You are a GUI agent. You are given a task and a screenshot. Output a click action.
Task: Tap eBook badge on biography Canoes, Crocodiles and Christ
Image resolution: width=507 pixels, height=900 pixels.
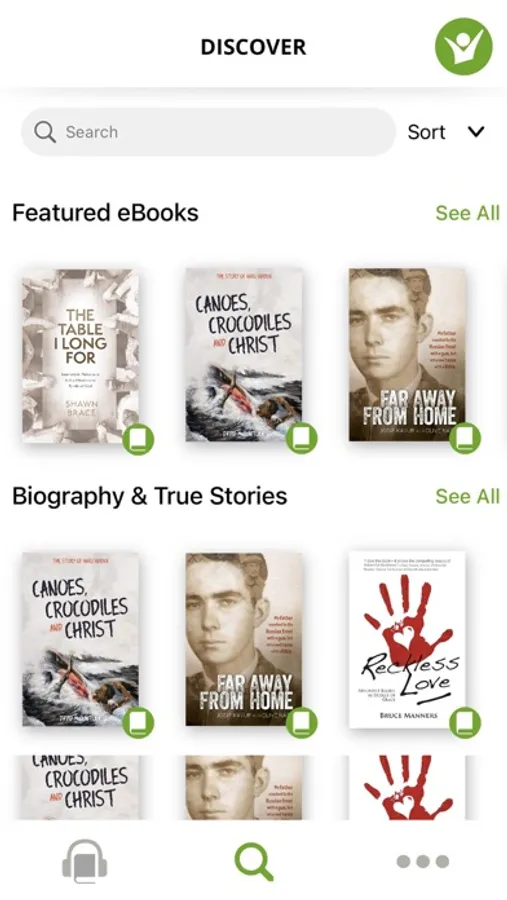[138, 723]
